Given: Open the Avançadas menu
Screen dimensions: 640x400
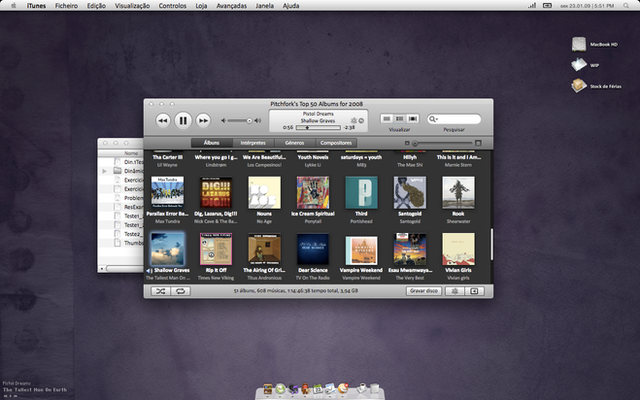Looking at the screenshot, I should tap(231, 6).
